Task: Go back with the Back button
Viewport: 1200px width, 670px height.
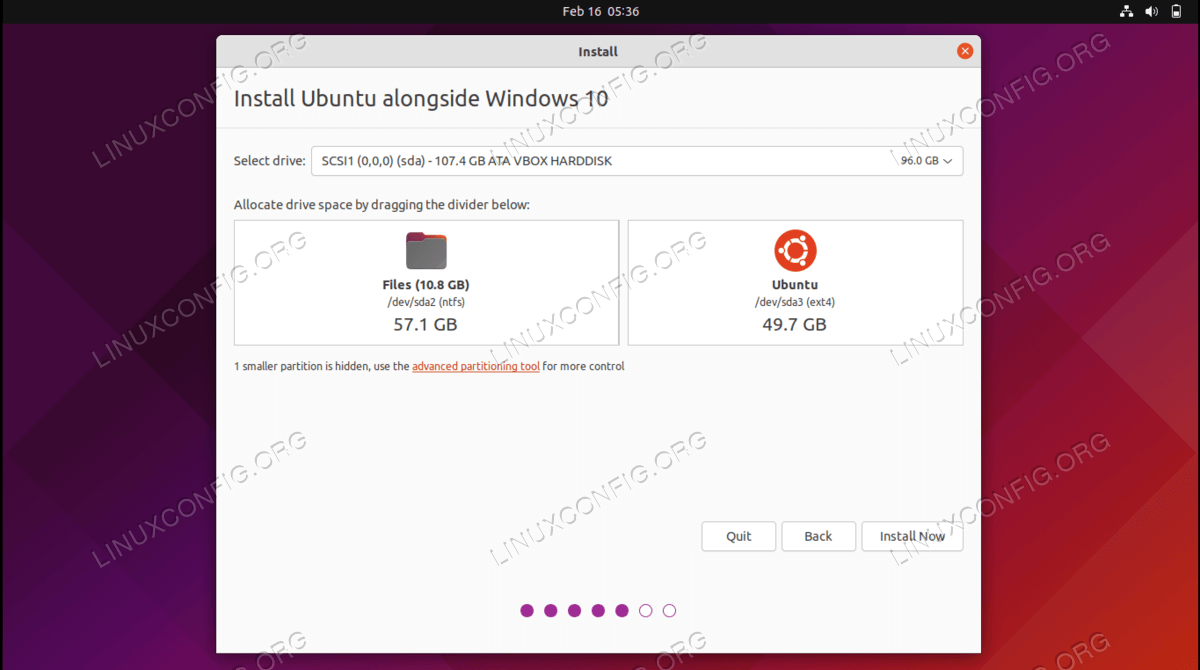Action: click(x=818, y=536)
